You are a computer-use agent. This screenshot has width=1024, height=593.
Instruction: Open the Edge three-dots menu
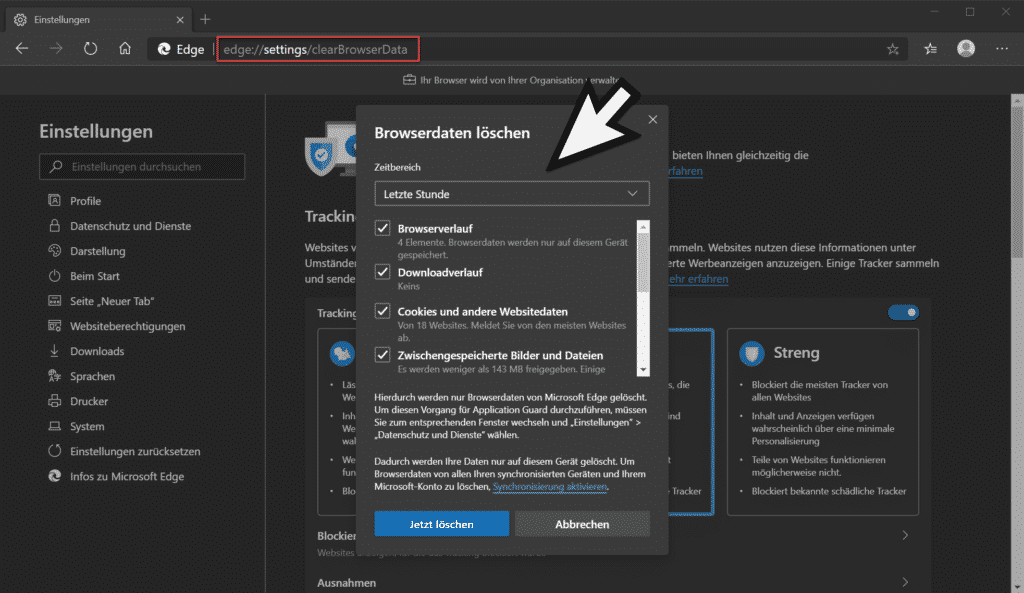[x=1002, y=48]
